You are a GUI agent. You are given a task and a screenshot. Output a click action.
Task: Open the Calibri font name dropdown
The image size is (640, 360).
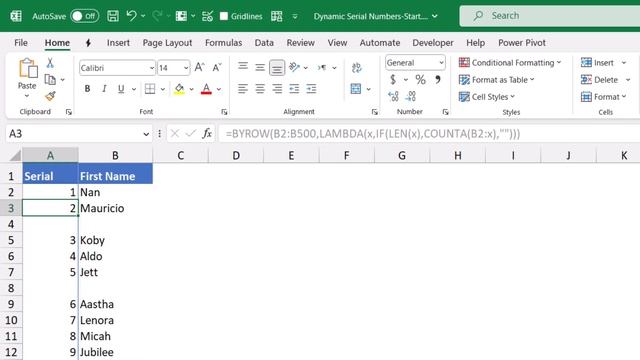click(x=152, y=68)
